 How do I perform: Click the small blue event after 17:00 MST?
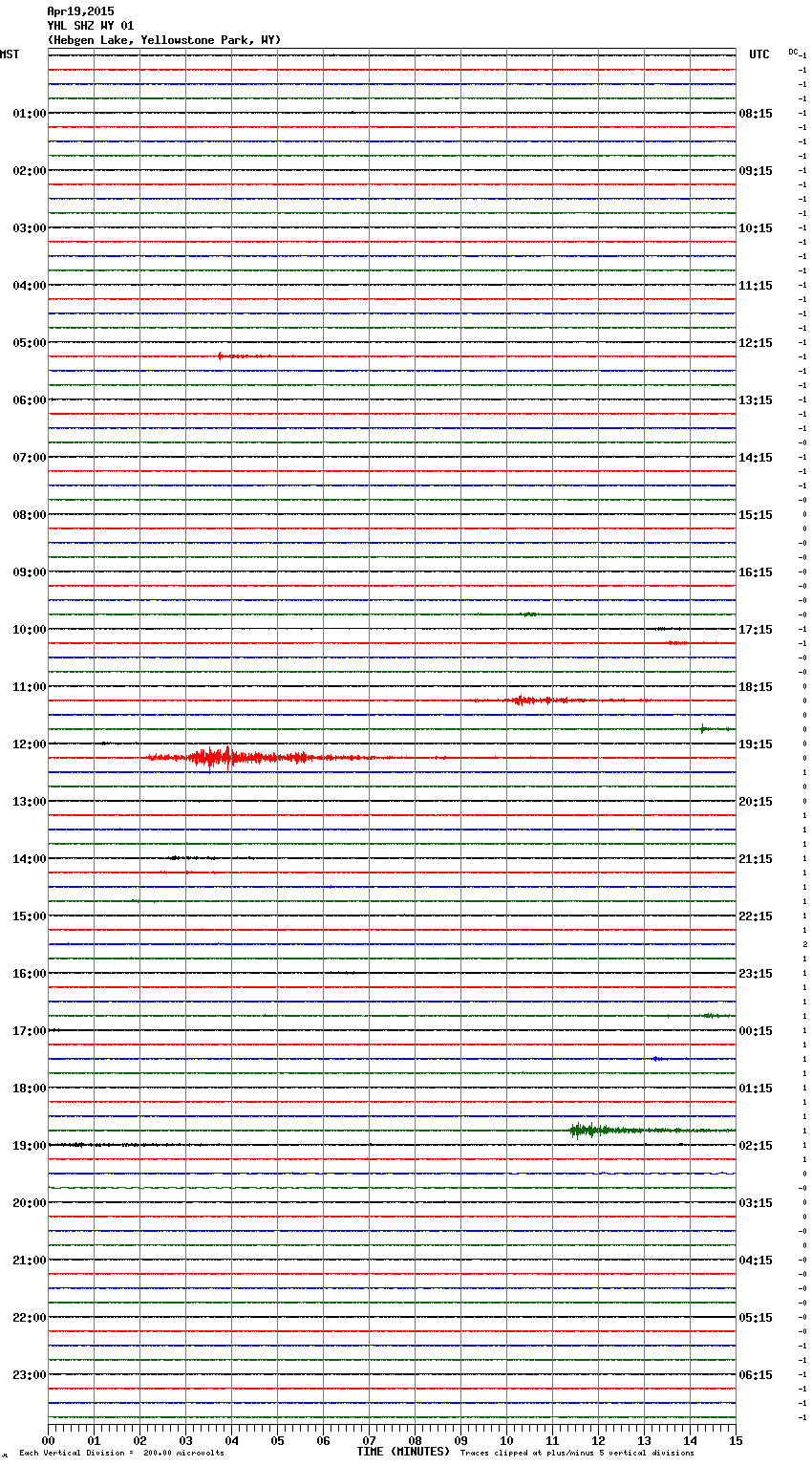tap(657, 1059)
